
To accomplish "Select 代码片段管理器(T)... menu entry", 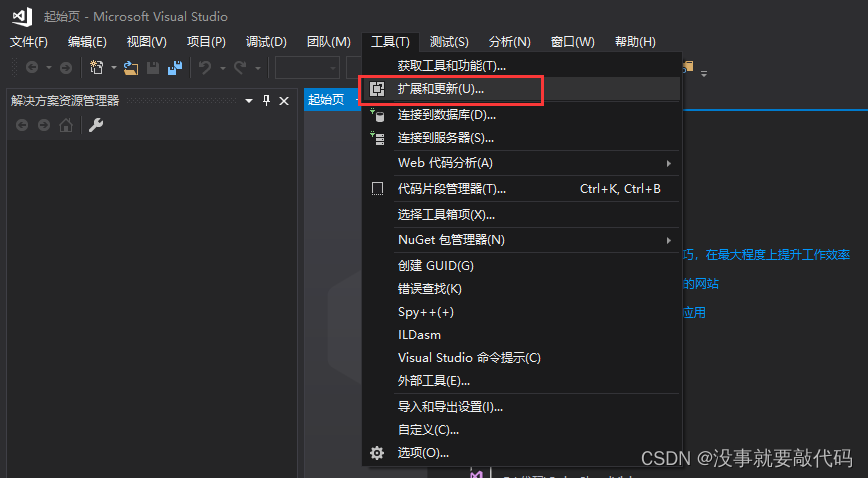I will click(x=522, y=189).
